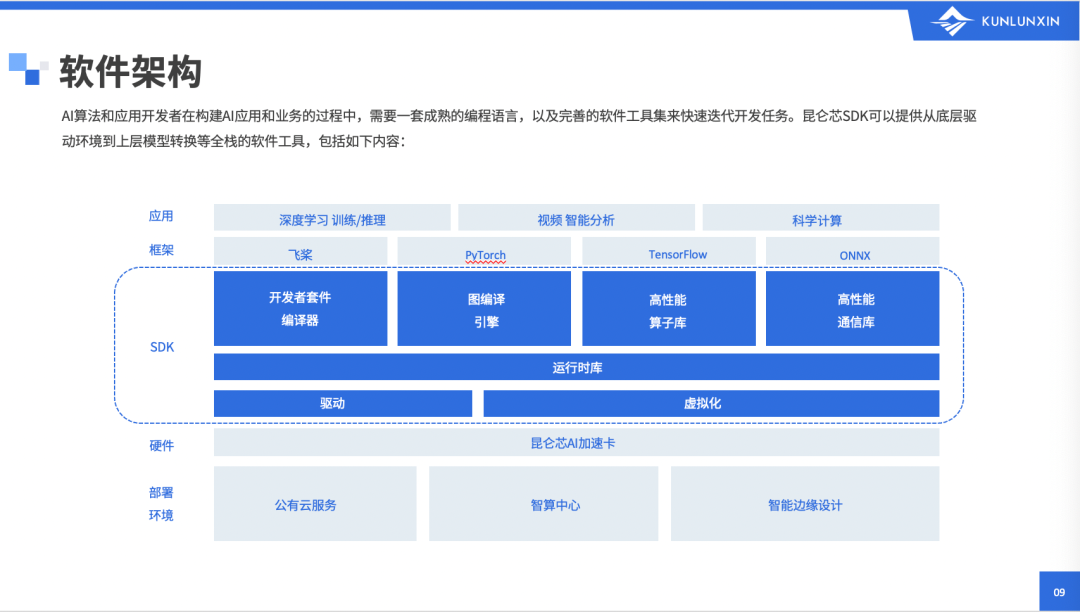Click the 应用 row label

pos(161,216)
